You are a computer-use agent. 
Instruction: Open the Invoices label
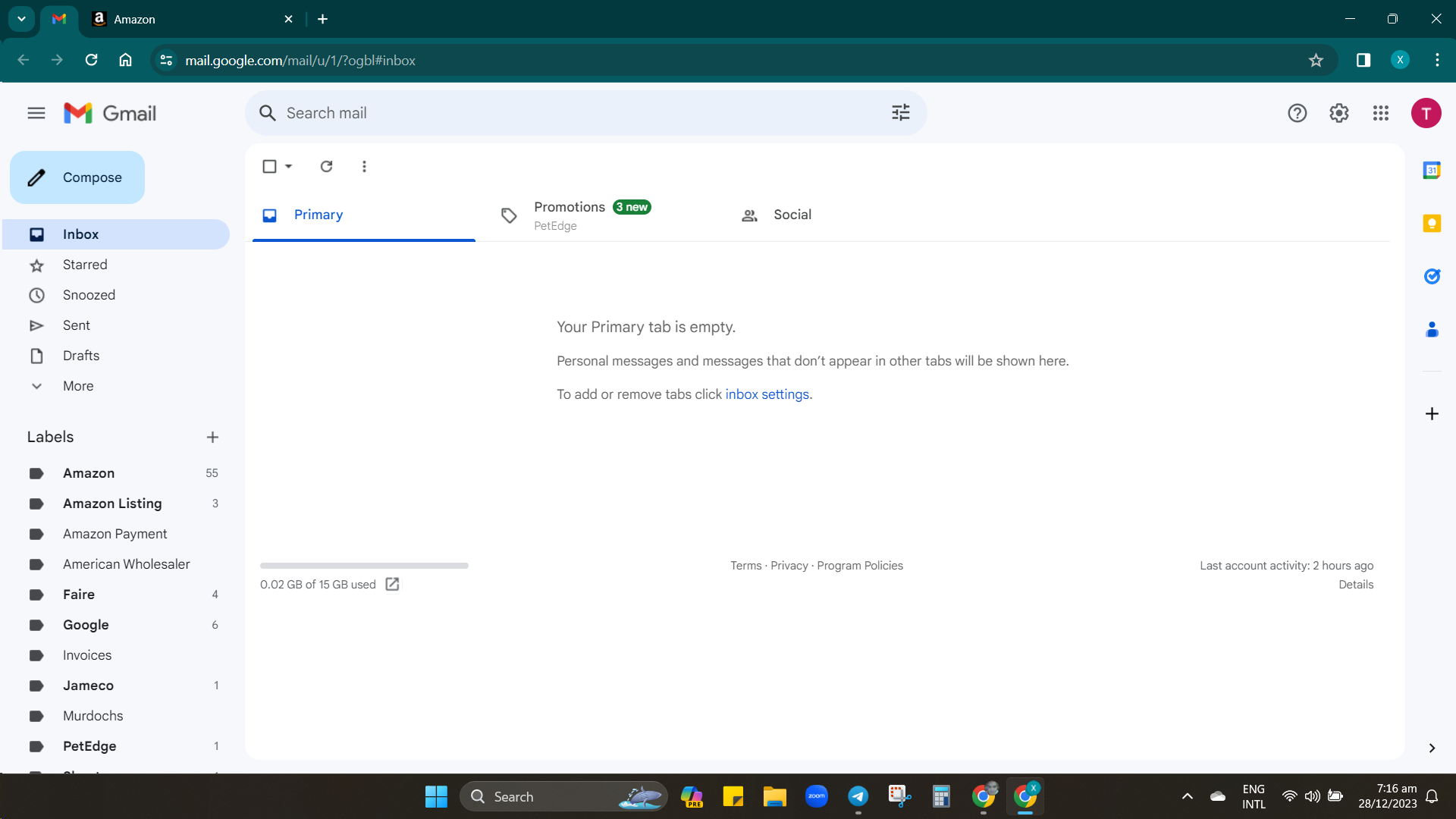point(116,655)
